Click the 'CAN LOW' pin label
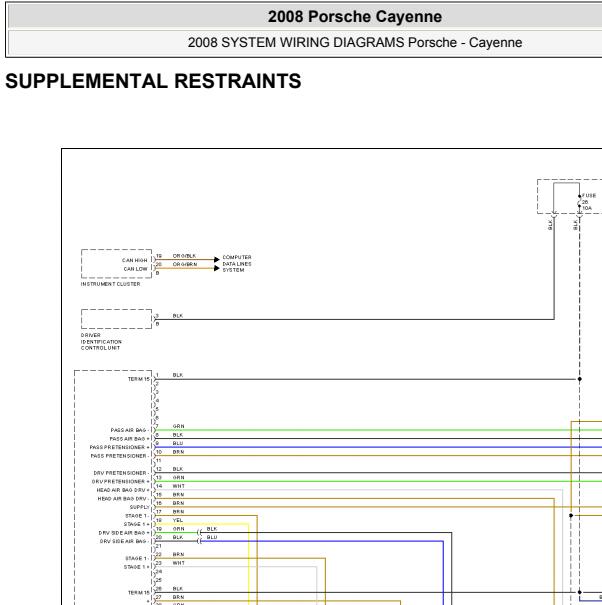The image size is (602, 605). pyautogui.click(x=135, y=269)
